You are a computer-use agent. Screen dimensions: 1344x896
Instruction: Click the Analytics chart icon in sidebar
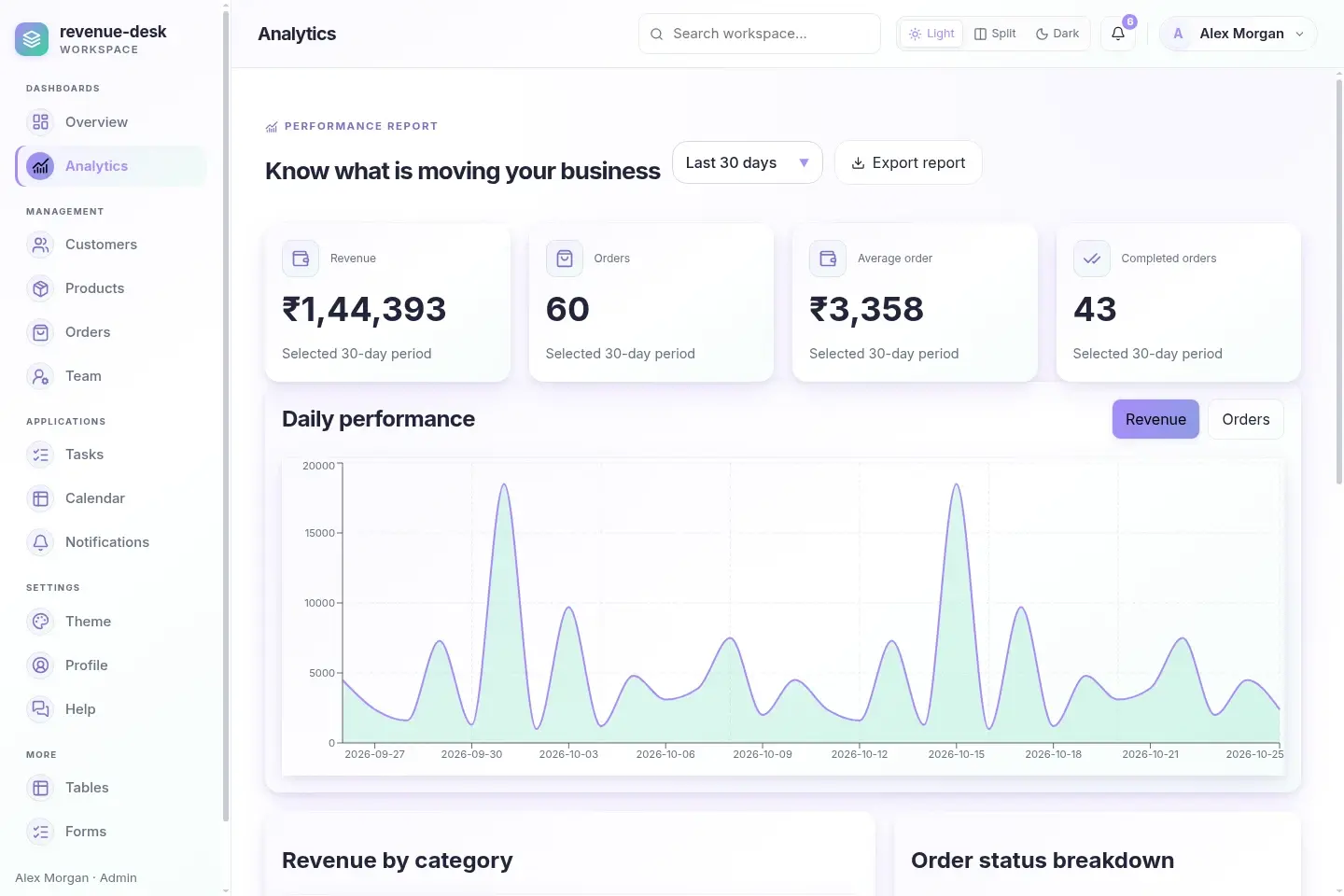click(x=40, y=166)
